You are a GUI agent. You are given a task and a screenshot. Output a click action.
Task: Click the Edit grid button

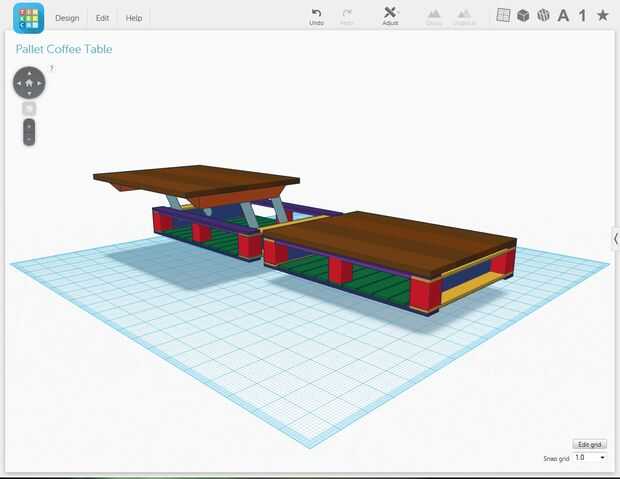pyautogui.click(x=590, y=444)
